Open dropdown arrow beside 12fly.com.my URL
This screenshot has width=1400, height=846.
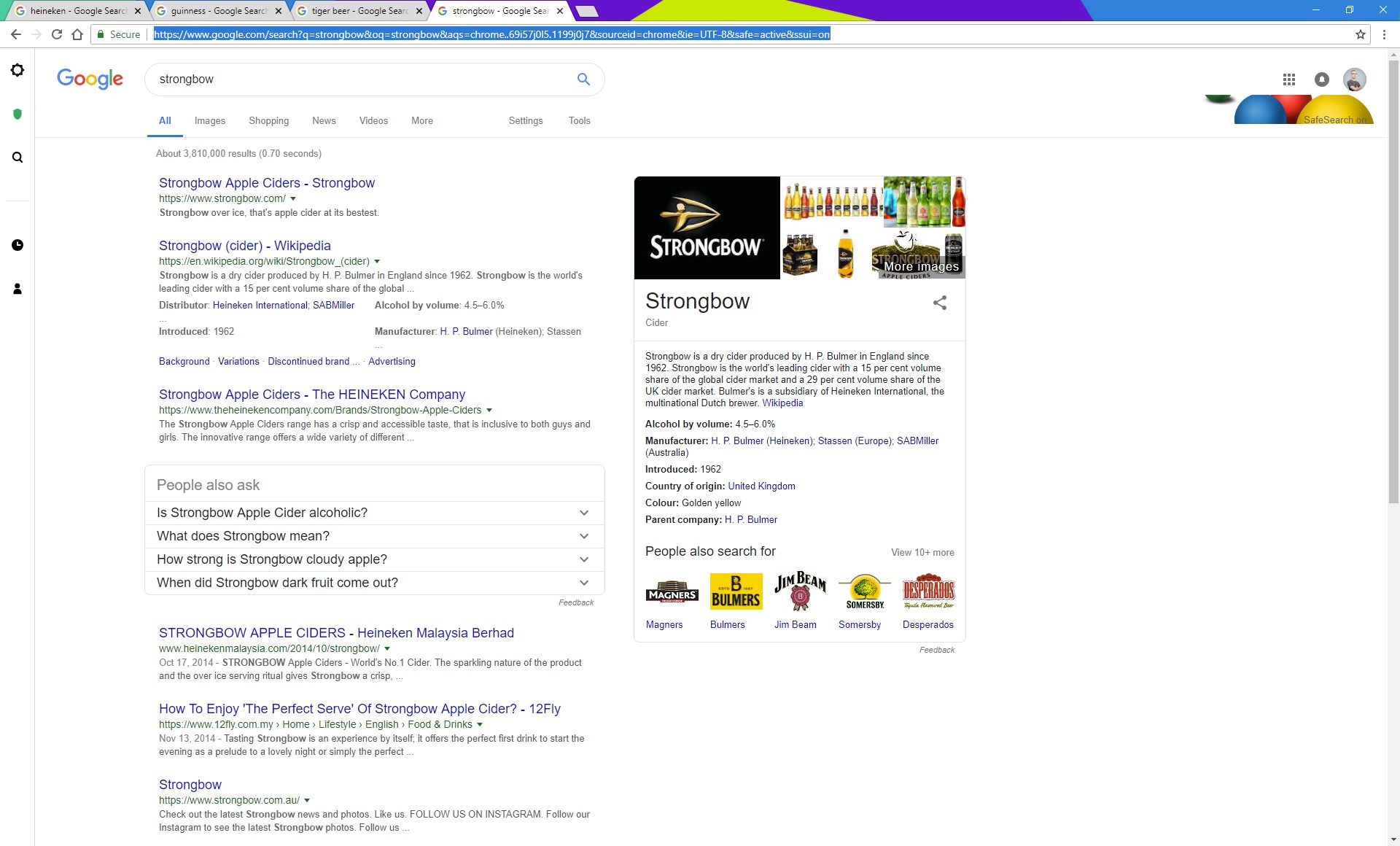click(x=480, y=724)
